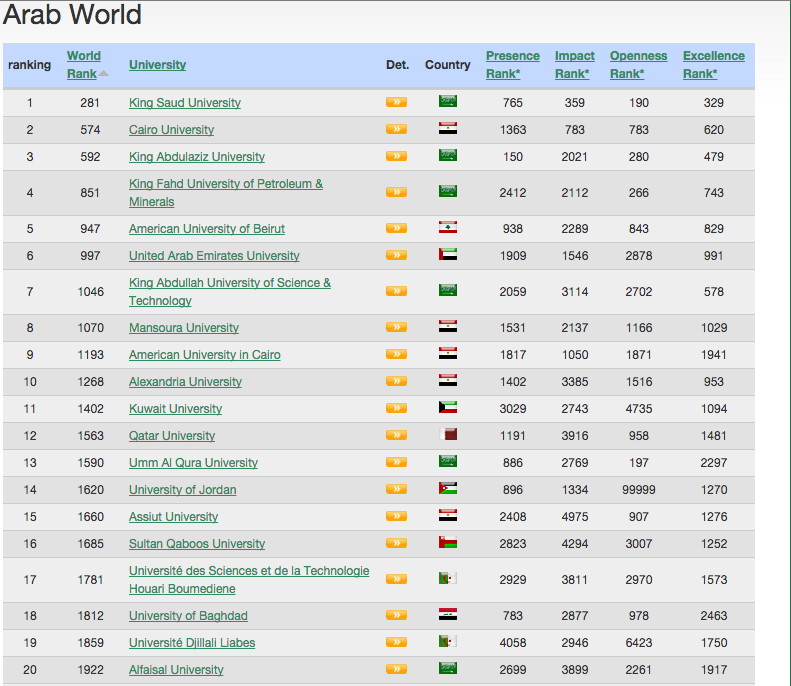Click the University column header link

157,65
